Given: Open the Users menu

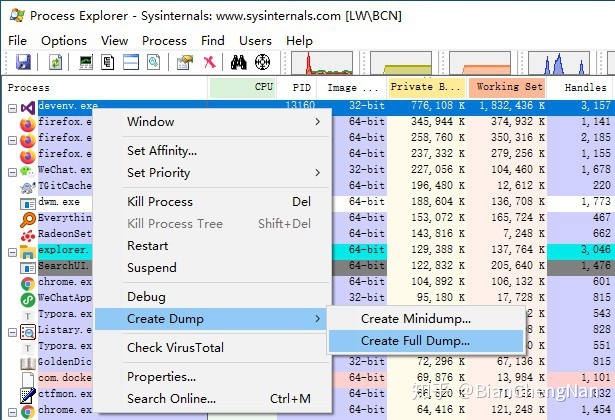Looking at the screenshot, I should click(x=255, y=41).
